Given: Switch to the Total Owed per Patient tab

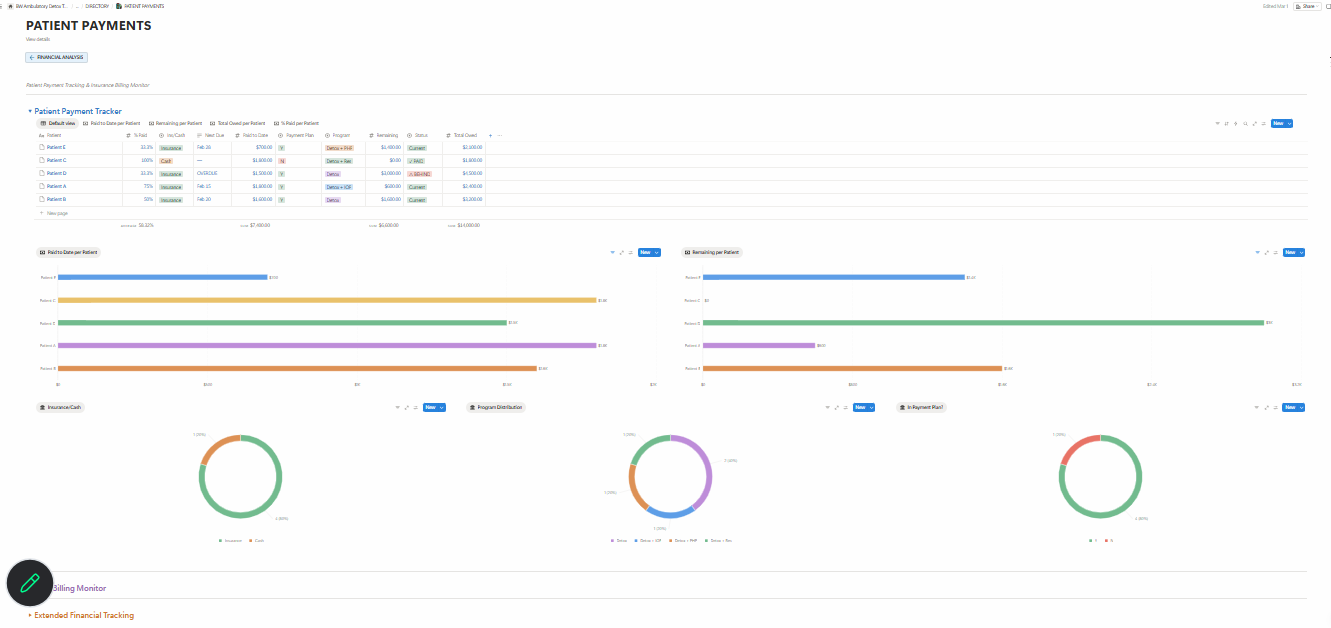Looking at the screenshot, I should [238, 123].
